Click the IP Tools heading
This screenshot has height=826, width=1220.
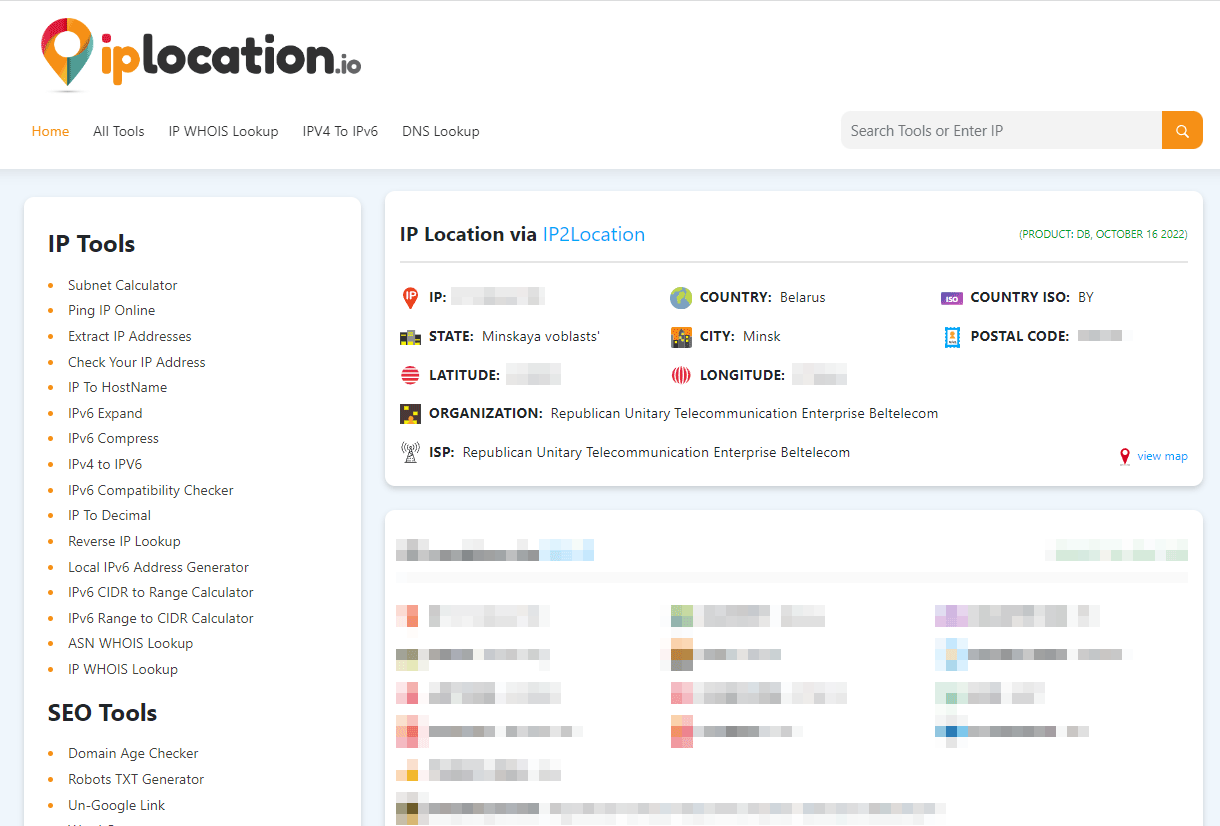pos(92,244)
